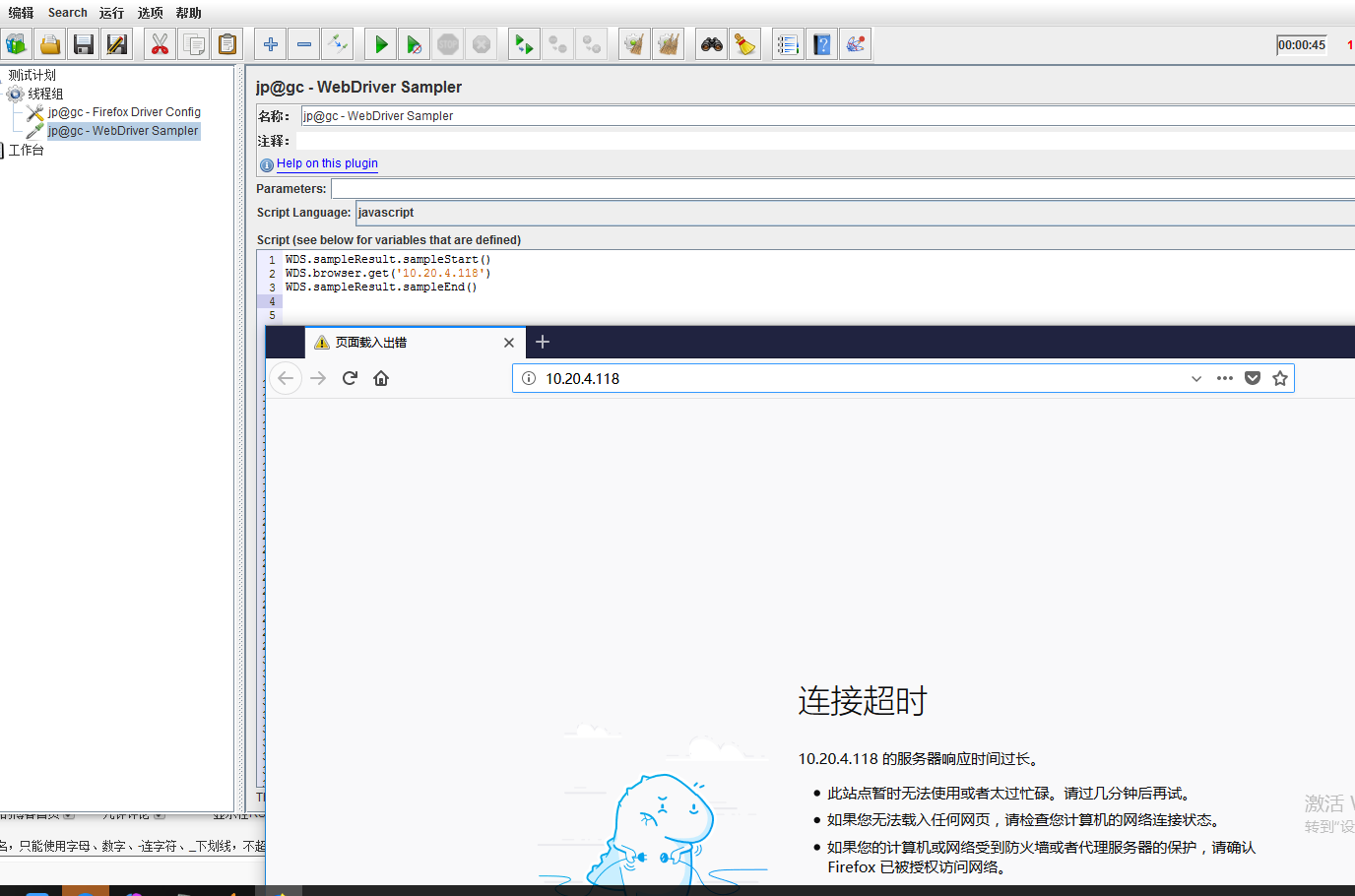
Task: Click the Save test plan floppy icon
Action: tap(84, 44)
